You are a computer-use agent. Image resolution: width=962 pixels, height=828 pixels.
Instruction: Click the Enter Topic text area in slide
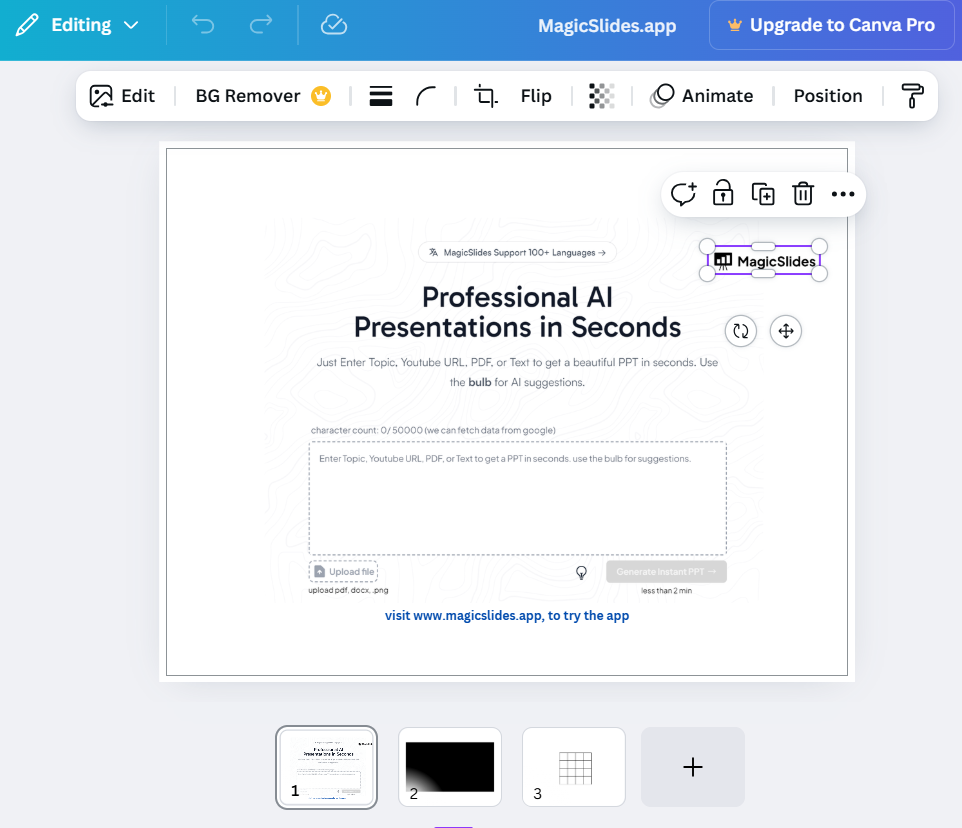[x=518, y=498]
